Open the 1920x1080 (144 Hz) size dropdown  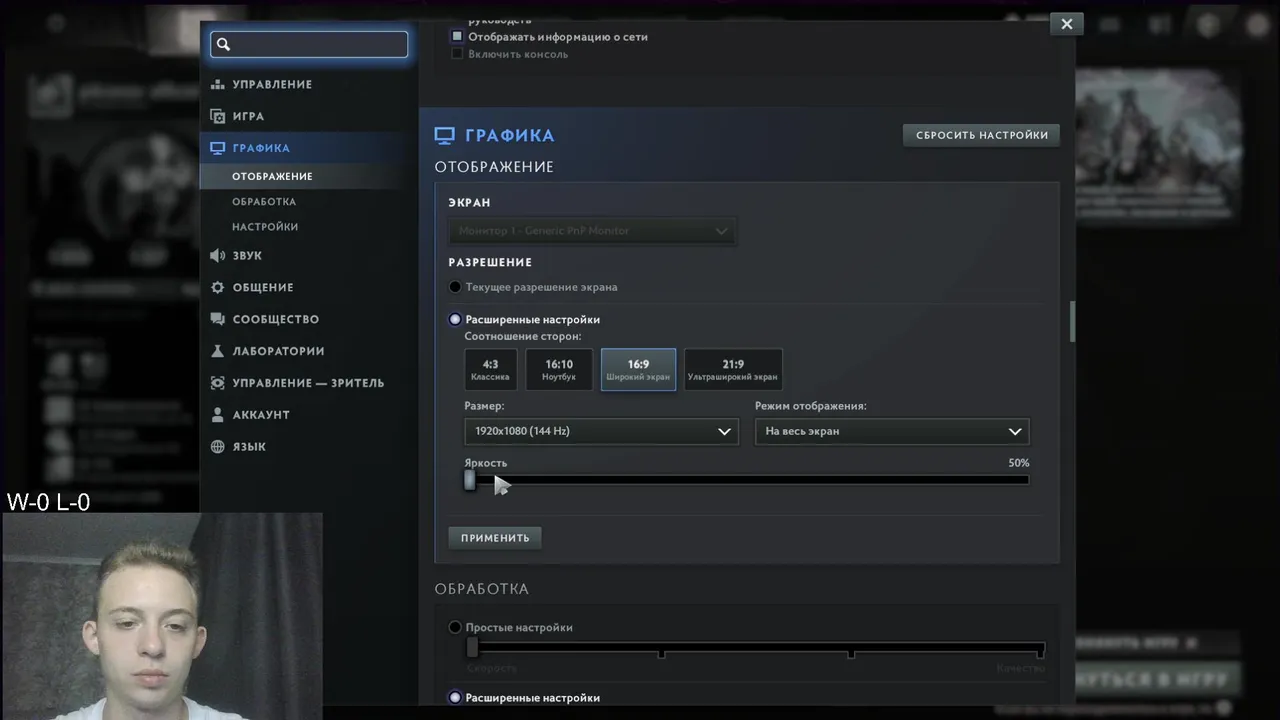click(x=601, y=431)
